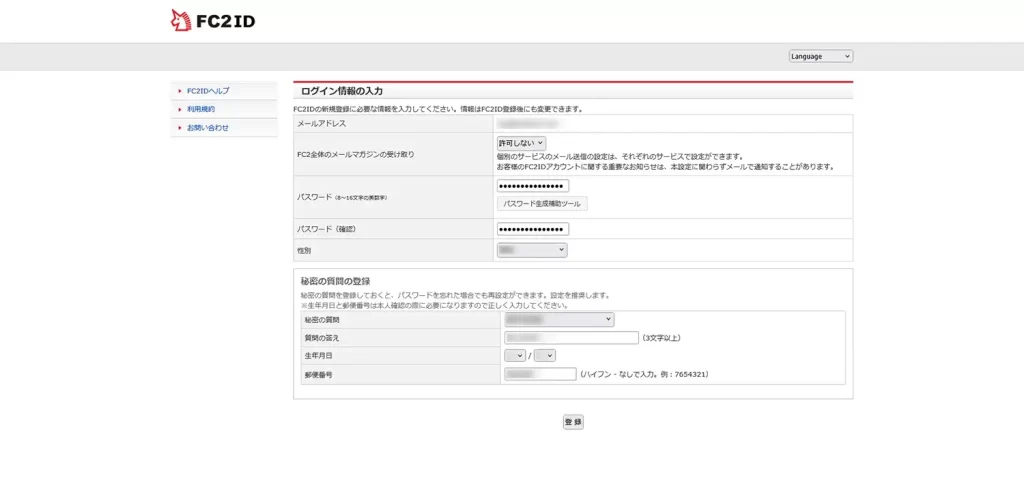Click the red arrow beside お問い合わせ
This screenshot has width=1024, height=478.
click(x=179, y=128)
